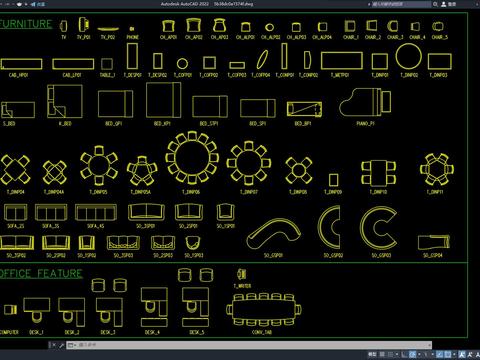This screenshot has width=480, height=360.
Task: Close the command line window
Action: tap(53, 345)
